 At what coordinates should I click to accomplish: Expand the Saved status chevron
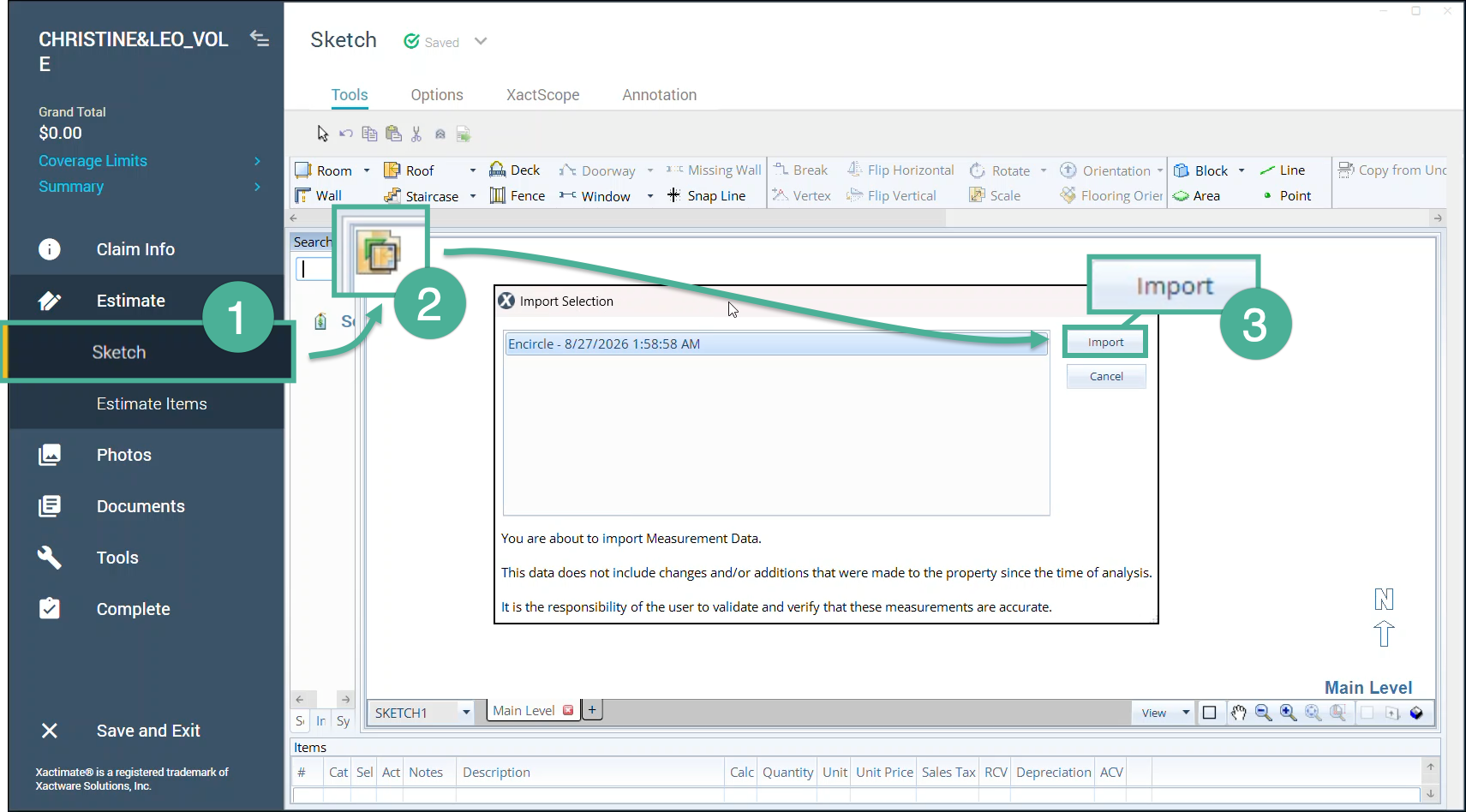[481, 41]
